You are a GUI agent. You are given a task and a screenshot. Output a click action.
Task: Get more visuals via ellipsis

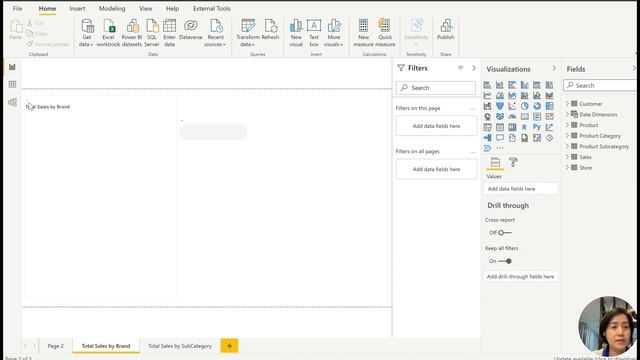[500, 148]
